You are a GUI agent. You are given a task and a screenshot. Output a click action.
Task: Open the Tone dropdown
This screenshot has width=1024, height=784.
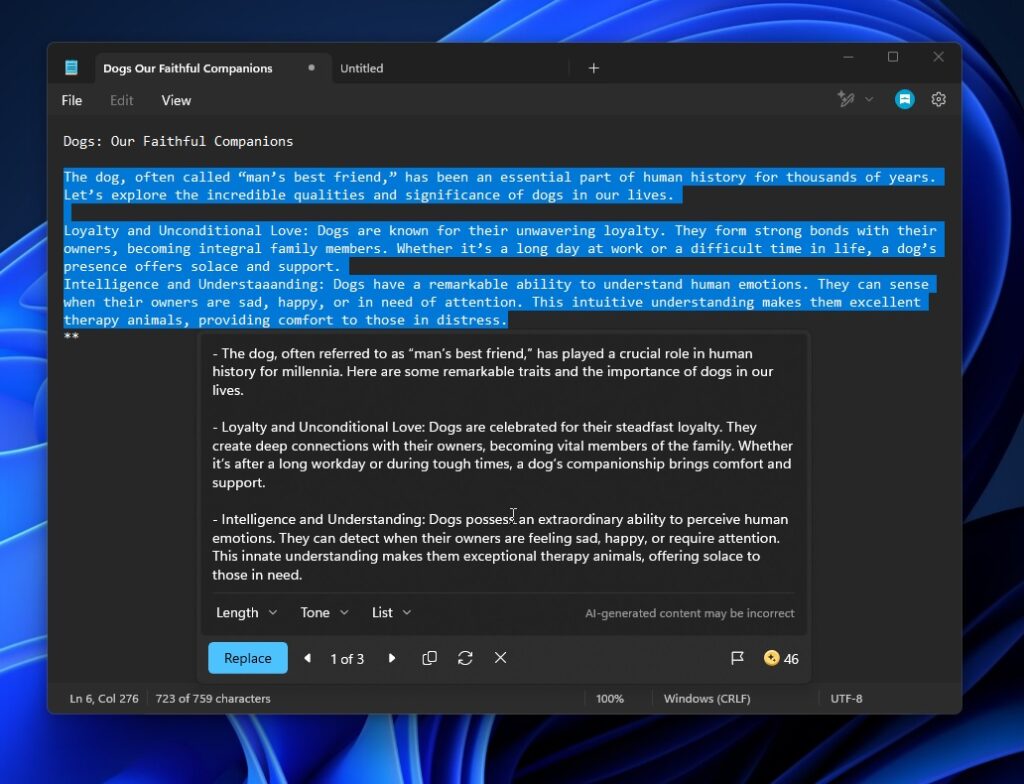pyautogui.click(x=322, y=612)
